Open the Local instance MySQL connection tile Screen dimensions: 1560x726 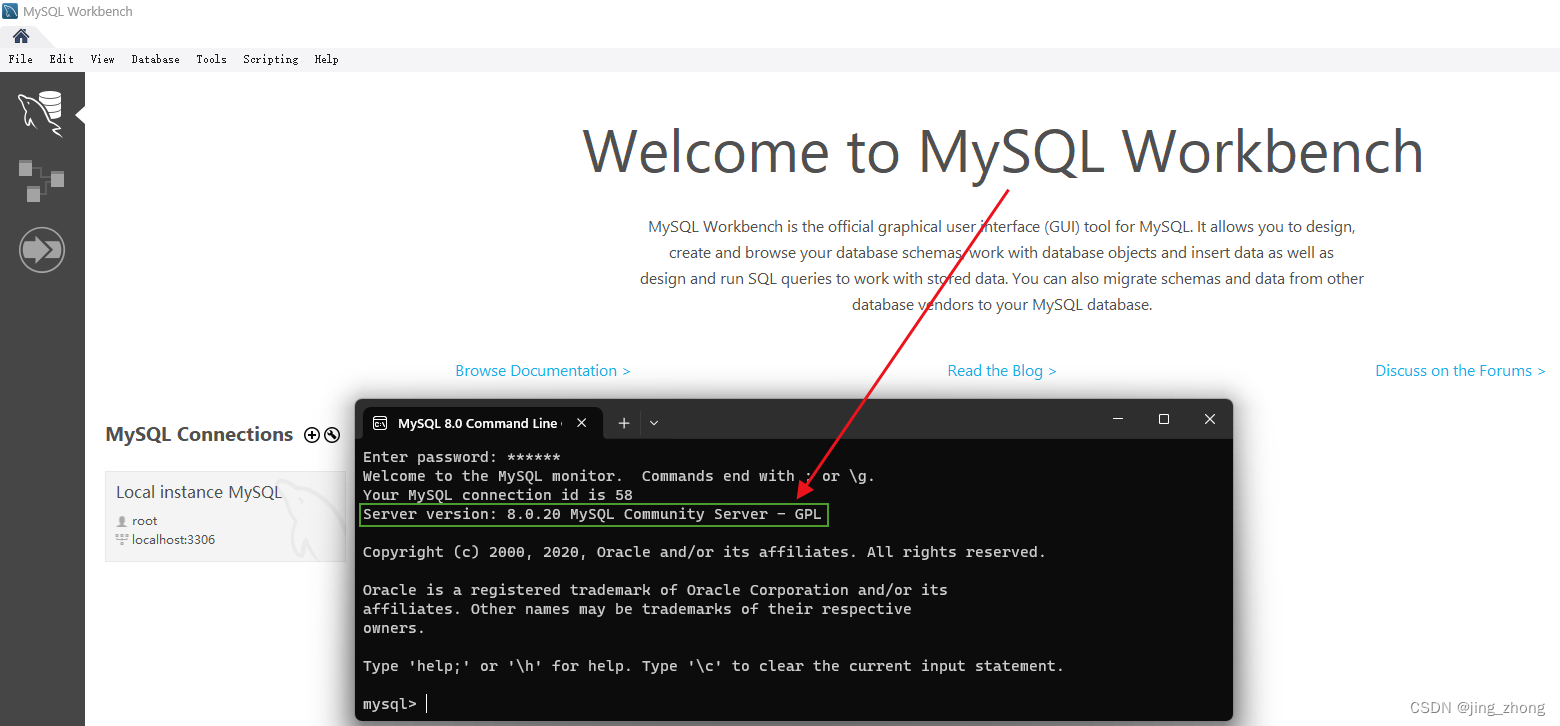pos(225,516)
